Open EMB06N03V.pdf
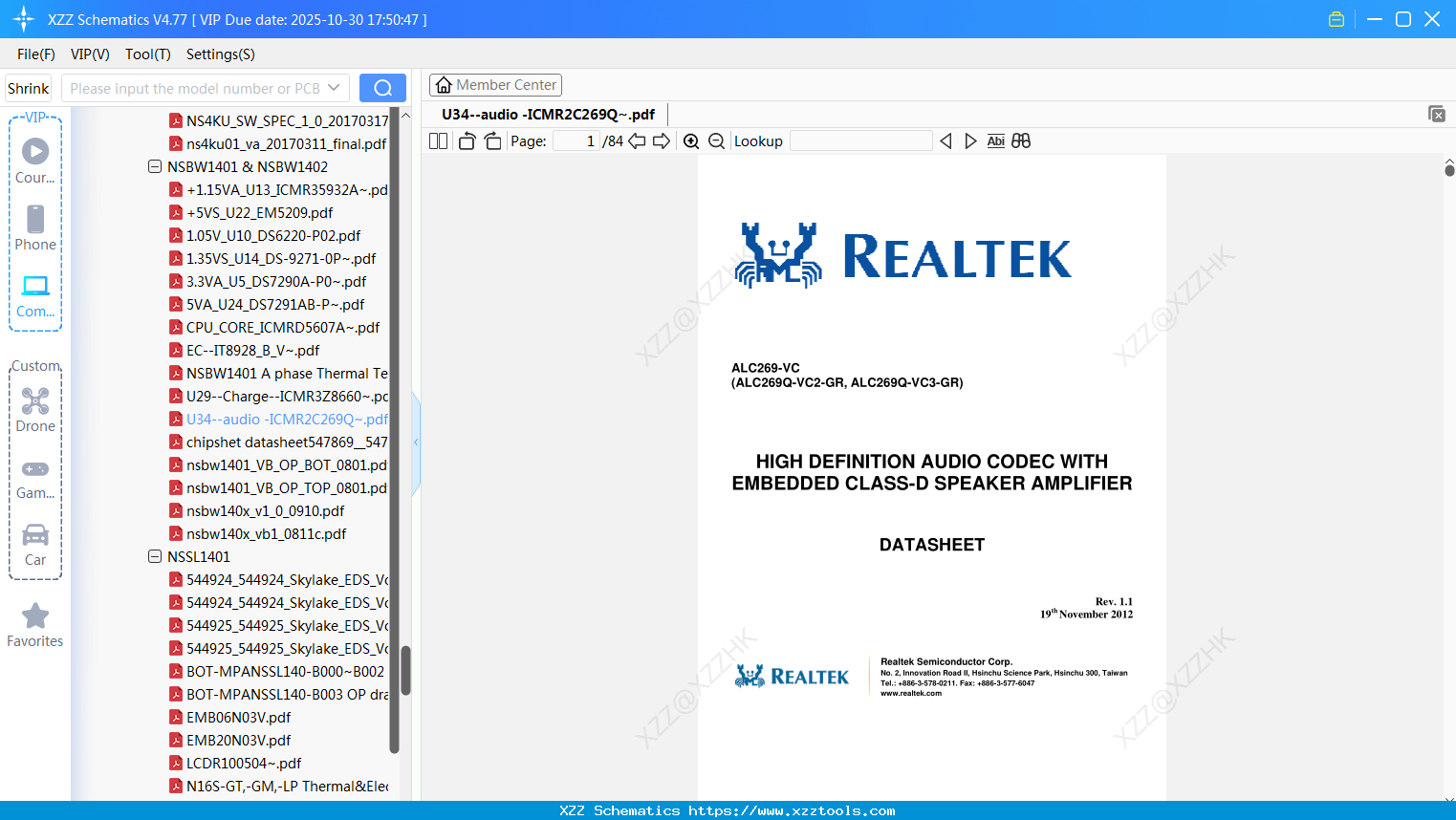Screen dimensions: 1456x820 230,717
